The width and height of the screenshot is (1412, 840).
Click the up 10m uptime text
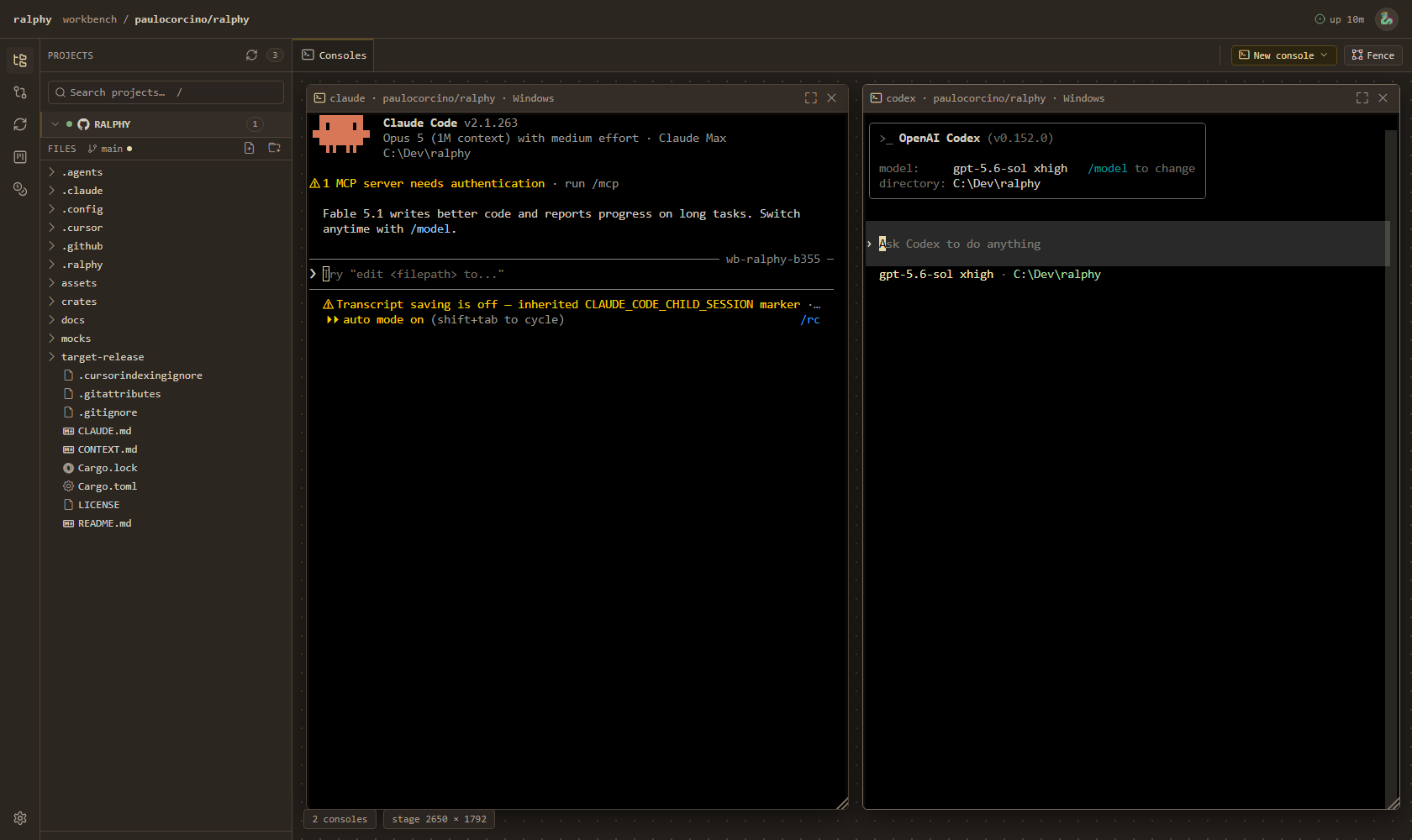1346,19
